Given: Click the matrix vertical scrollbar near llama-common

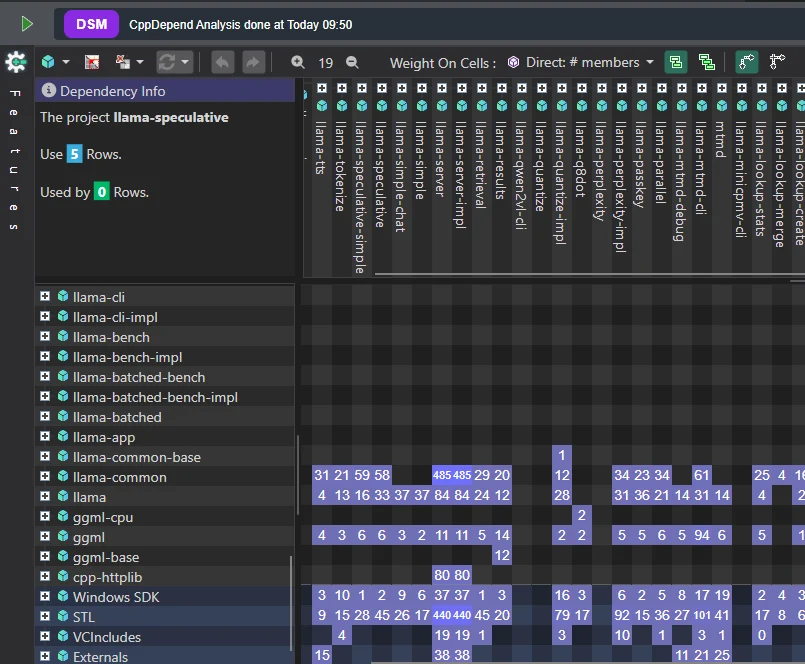Looking at the screenshot, I should pos(298,475).
